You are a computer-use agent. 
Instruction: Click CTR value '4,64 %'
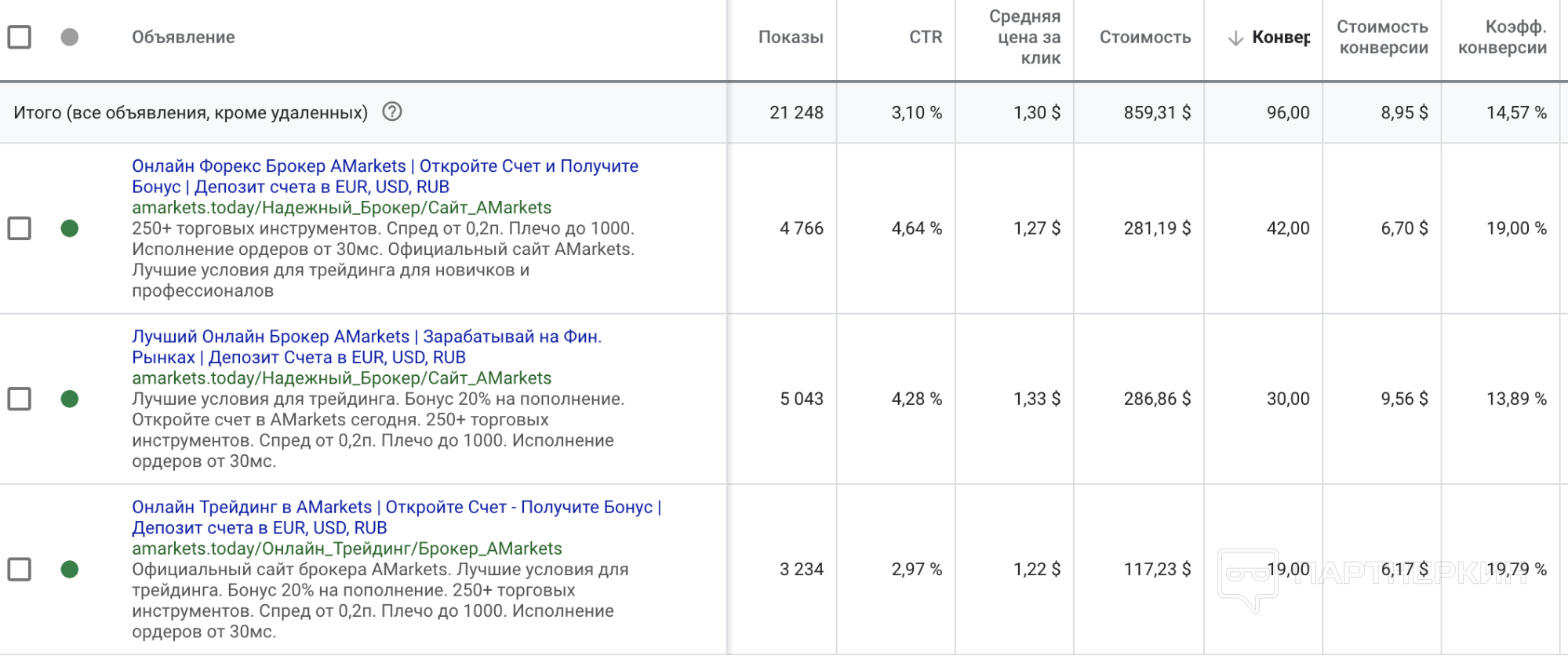tap(917, 228)
